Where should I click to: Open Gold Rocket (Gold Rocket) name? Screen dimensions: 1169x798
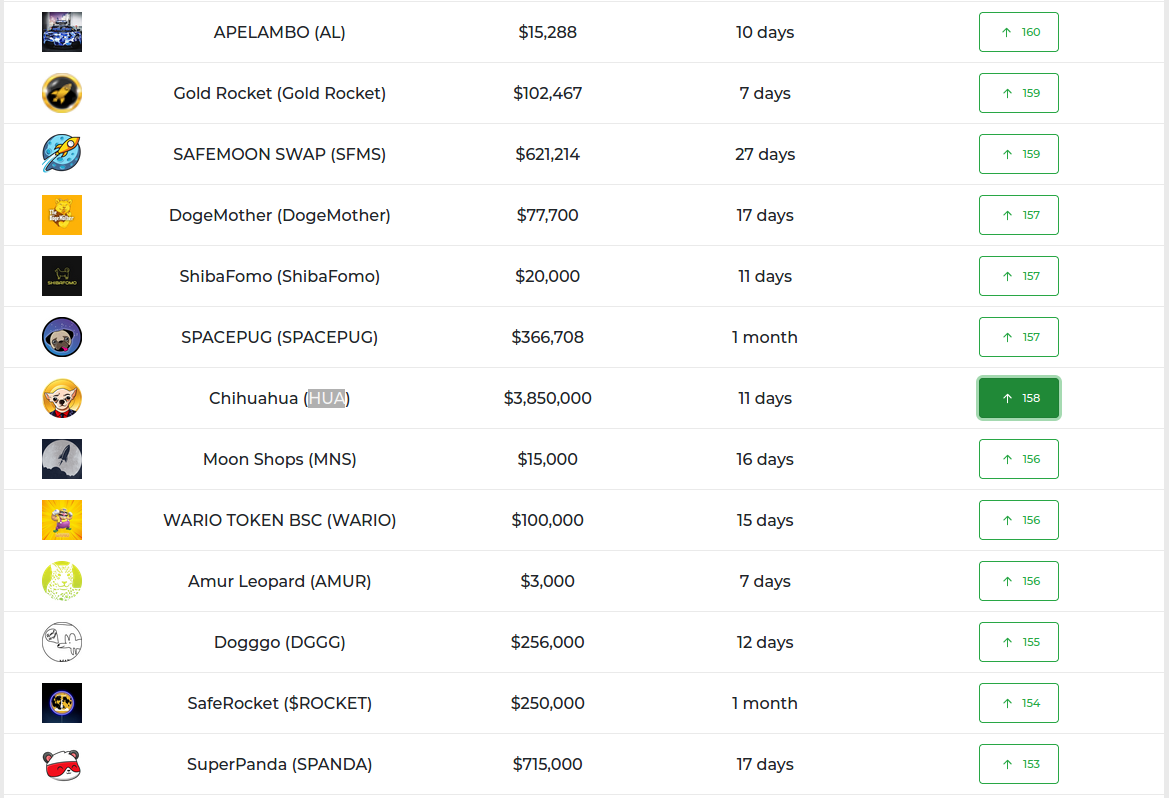pos(280,93)
